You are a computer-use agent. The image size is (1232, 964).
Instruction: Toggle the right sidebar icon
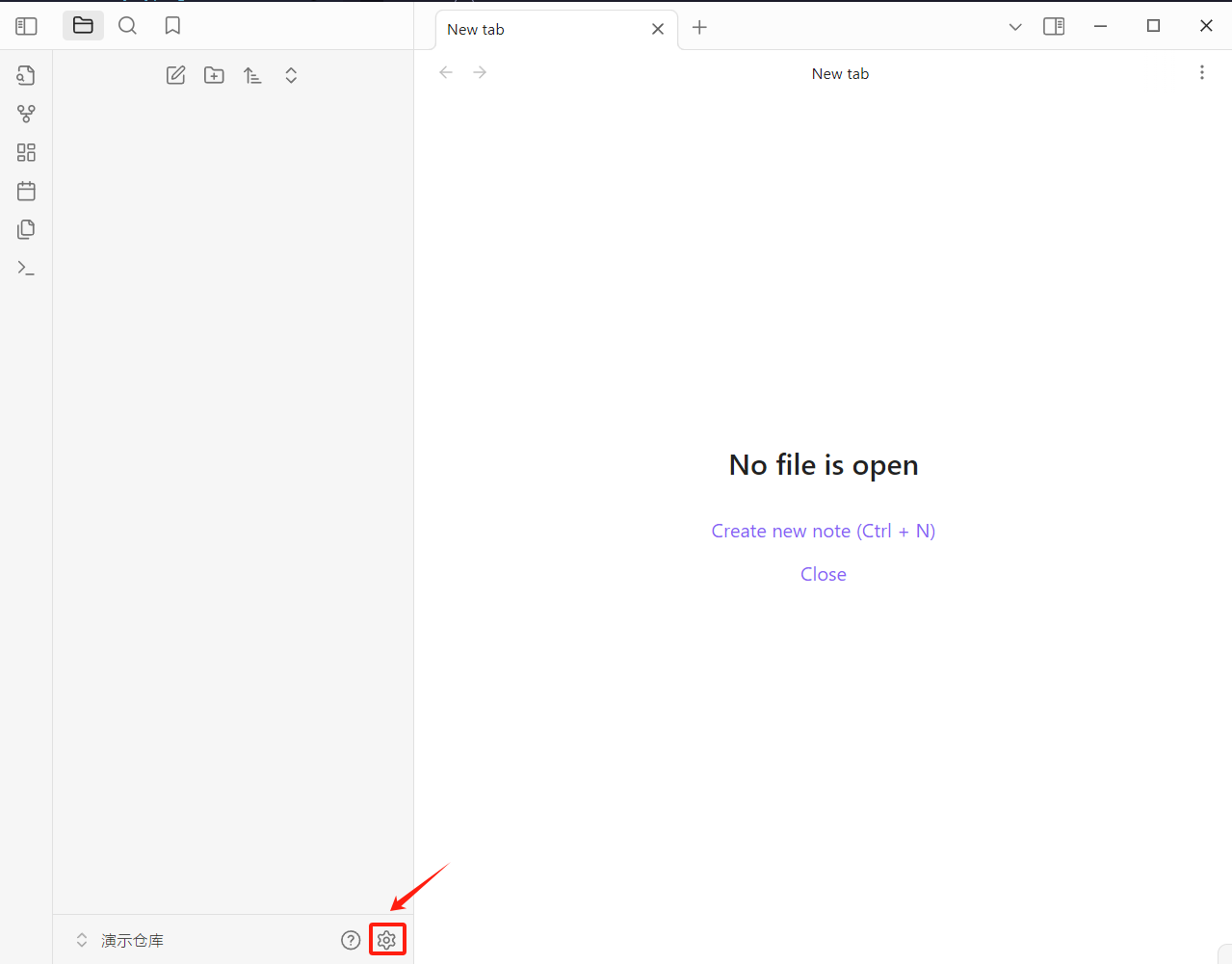[1054, 26]
